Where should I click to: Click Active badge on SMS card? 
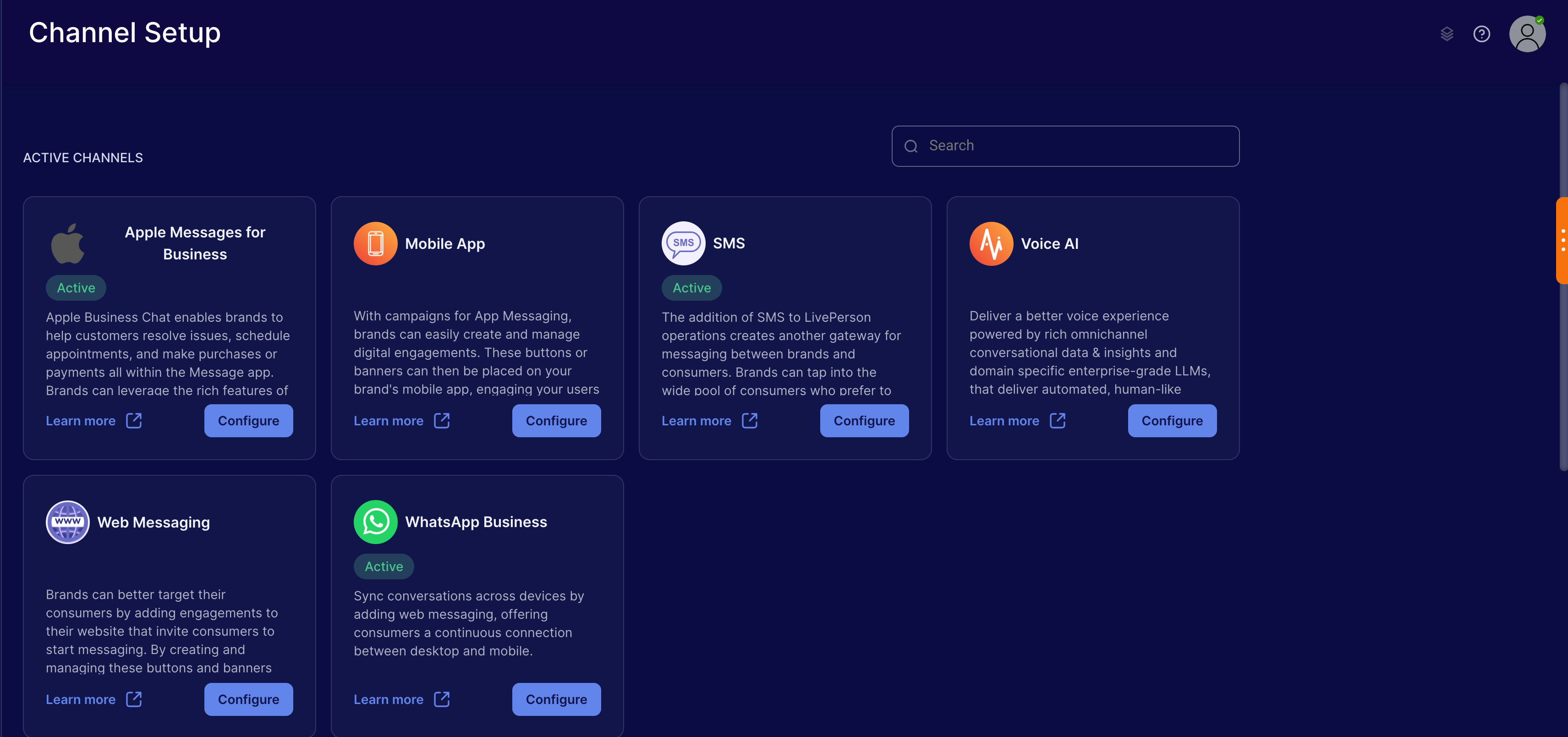(x=692, y=288)
